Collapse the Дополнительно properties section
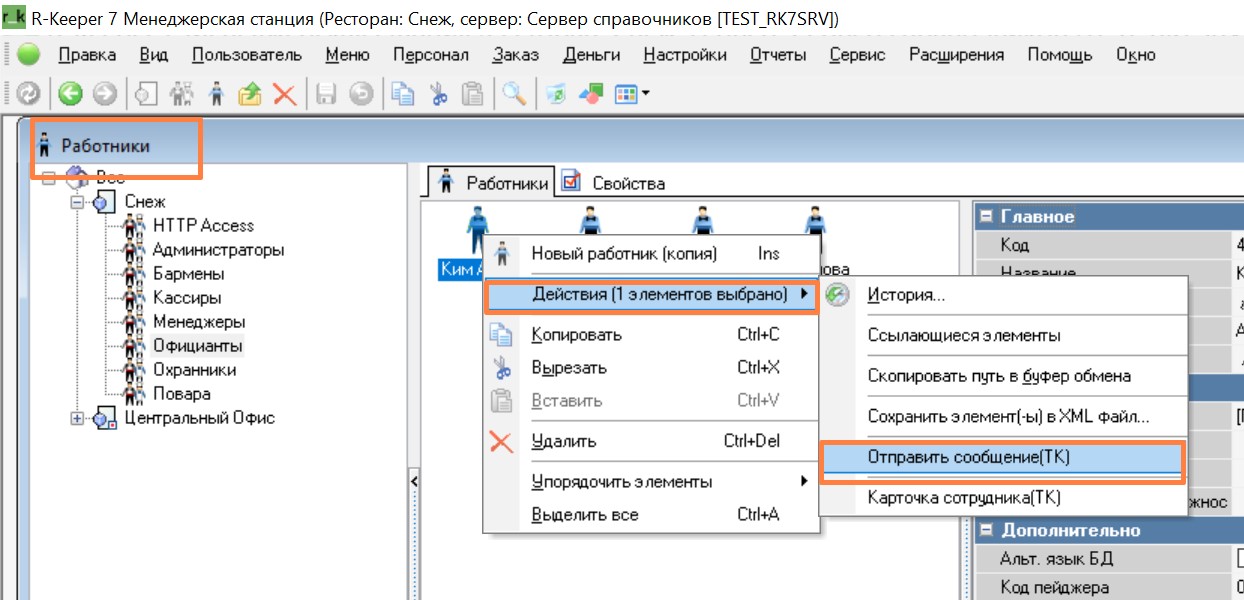Screen dimensions: 1244x600 986,530
